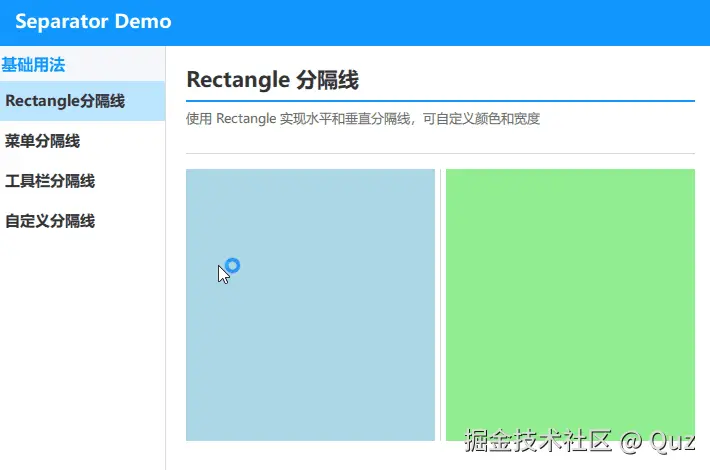
Task: Open the 工具栏分隔线 sidebar item
Action: click(x=82, y=181)
